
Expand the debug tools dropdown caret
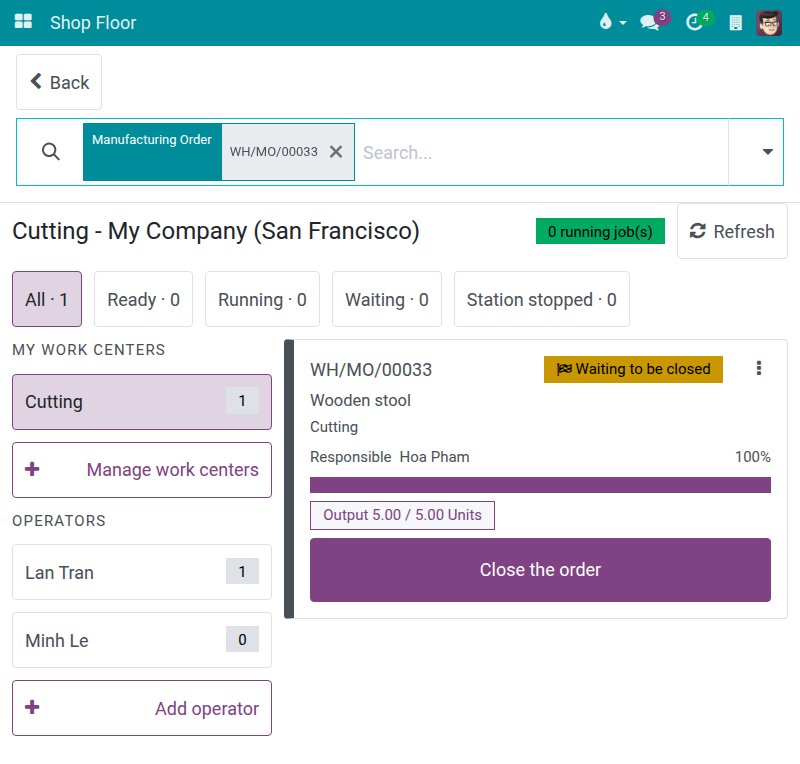(622, 23)
